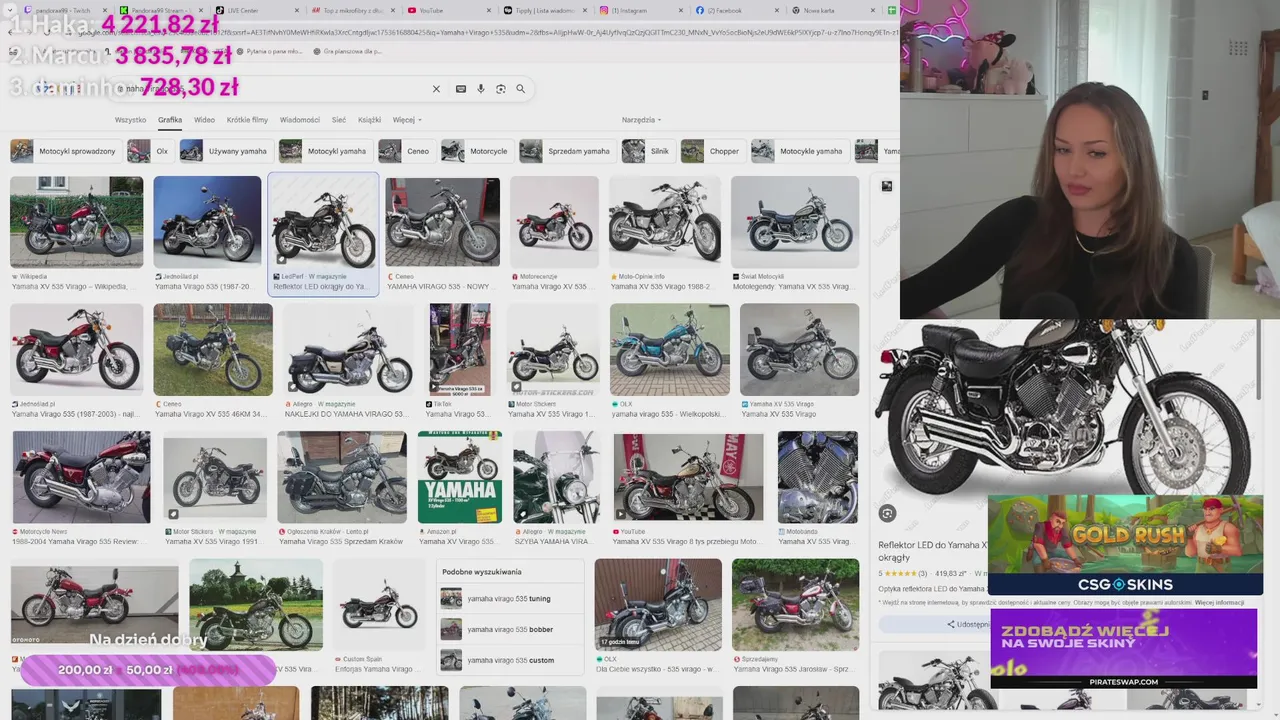Expand the Więcej dropdown in search filters
The height and width of the screenshot is (720, 1280).
tap(405, 120)
